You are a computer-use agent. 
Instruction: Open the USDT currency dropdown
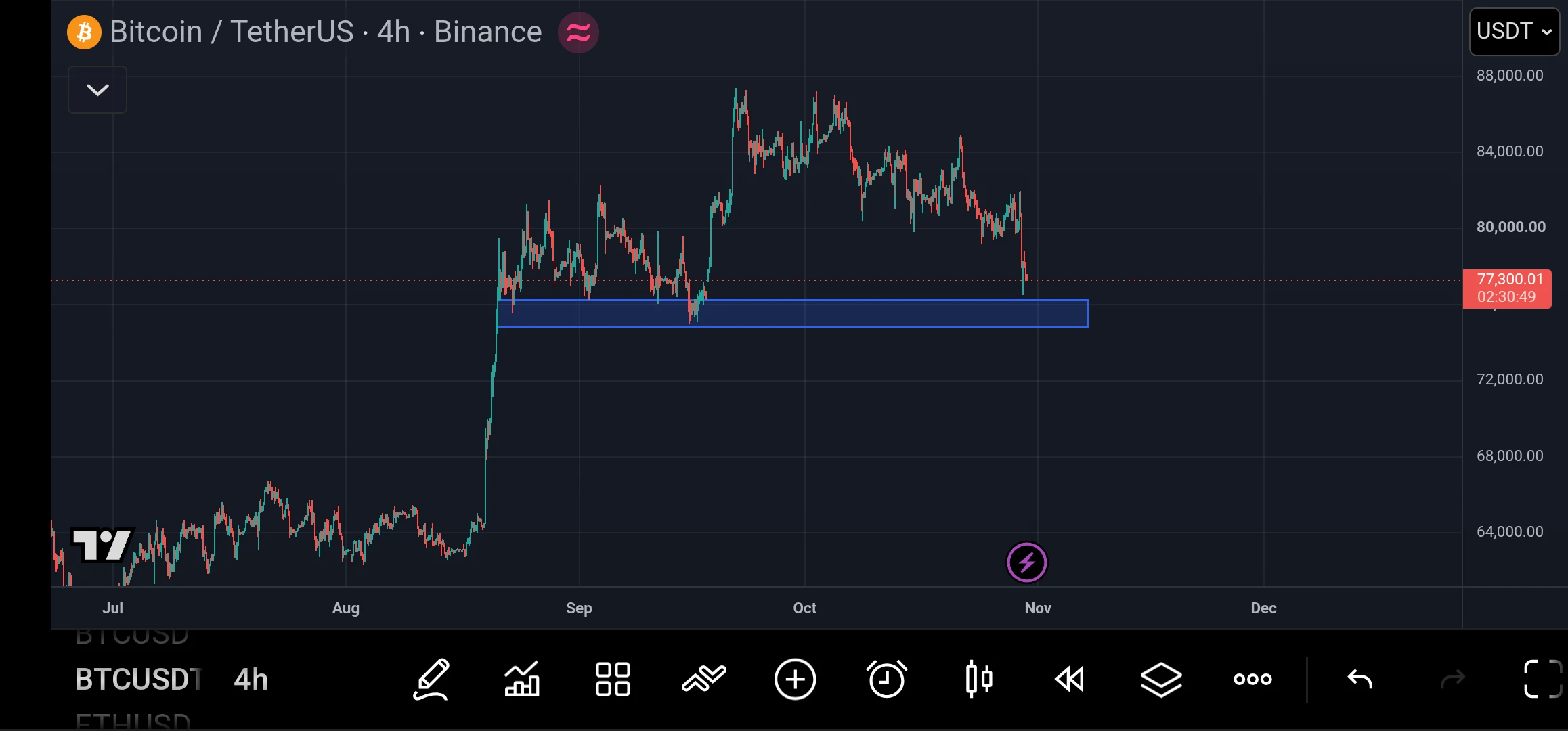point(1515,31)
